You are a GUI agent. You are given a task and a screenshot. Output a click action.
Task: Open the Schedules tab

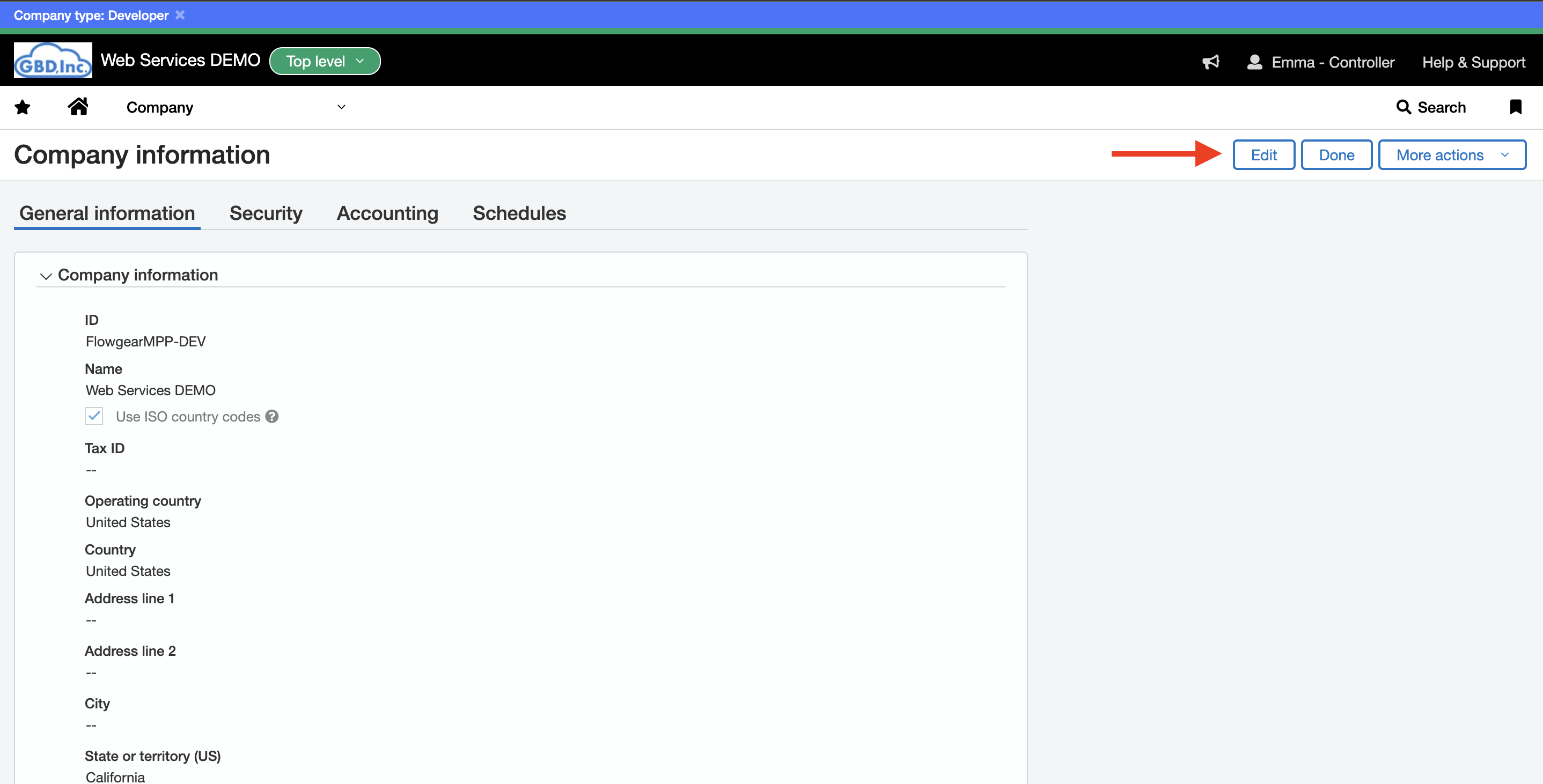click(x=519, y=213)
